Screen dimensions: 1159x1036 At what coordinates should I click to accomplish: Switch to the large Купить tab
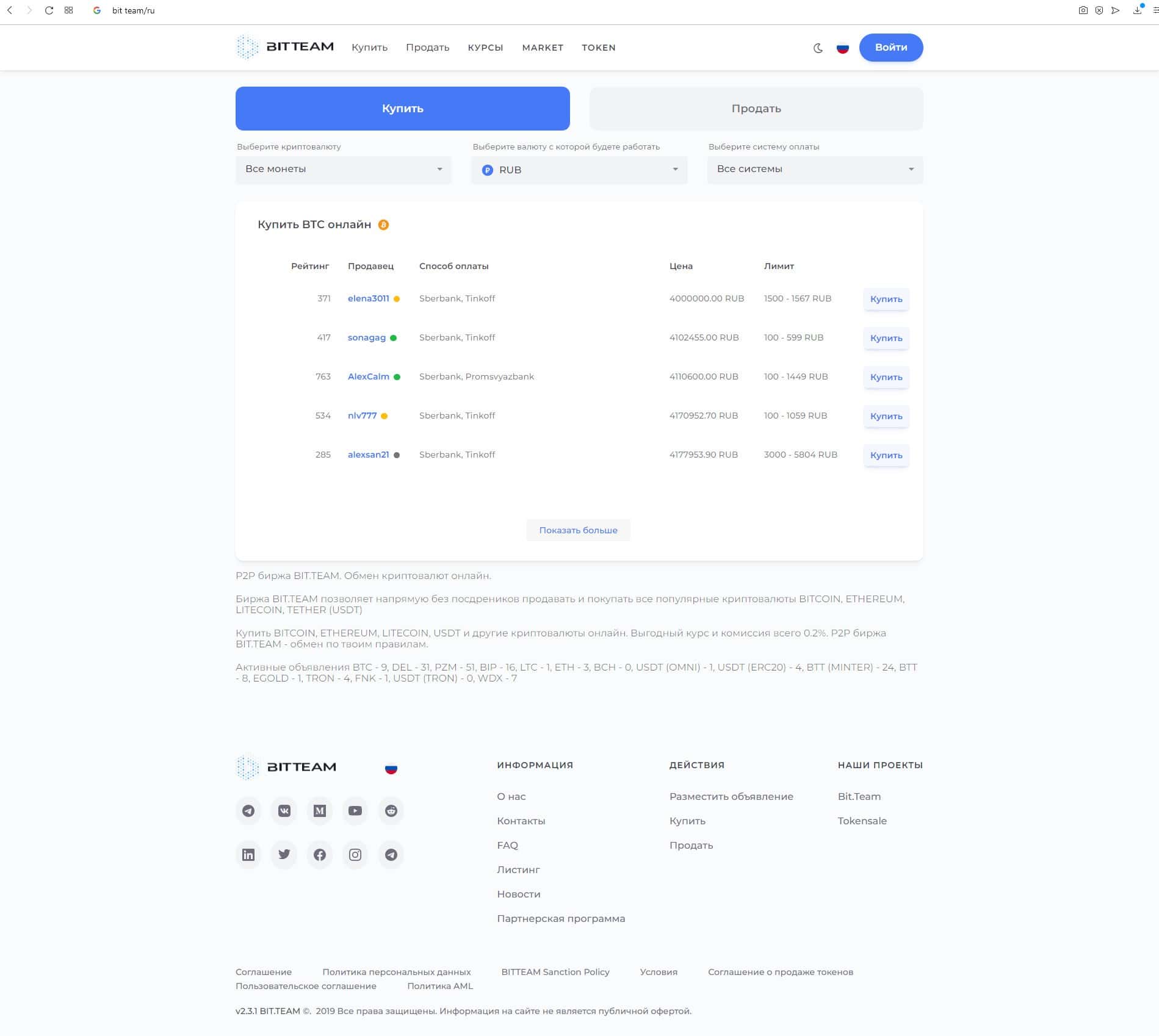[403, 109]
